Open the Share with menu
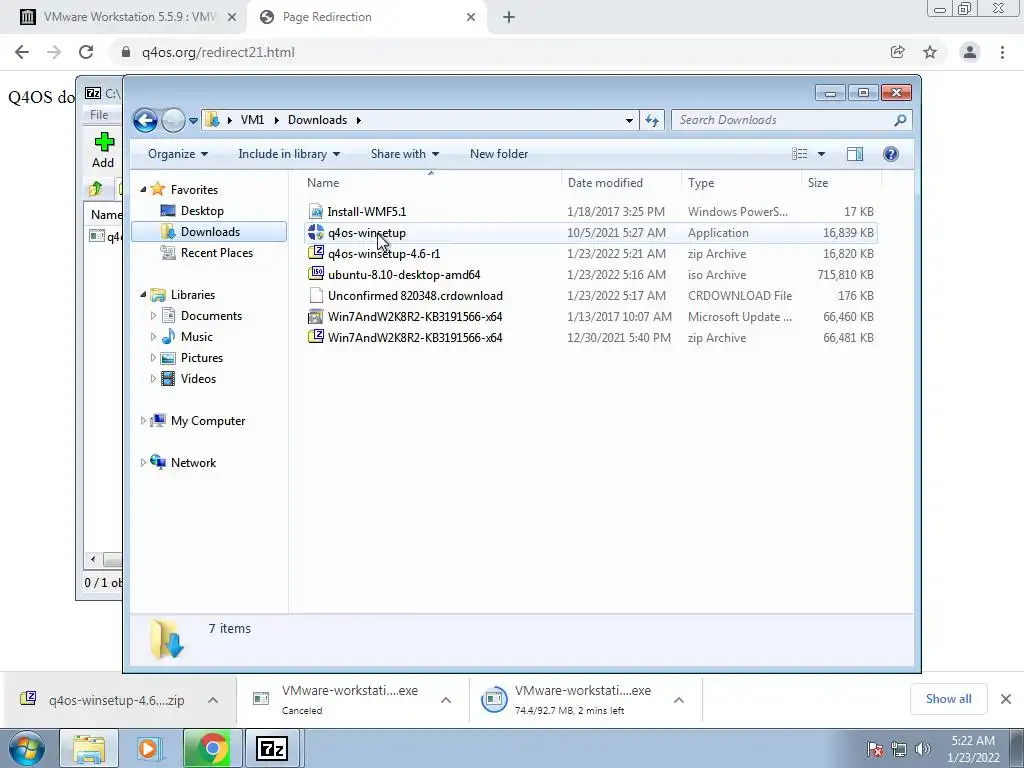The height and width of the screenshot is (768, 1024). (x=404, y=154)
